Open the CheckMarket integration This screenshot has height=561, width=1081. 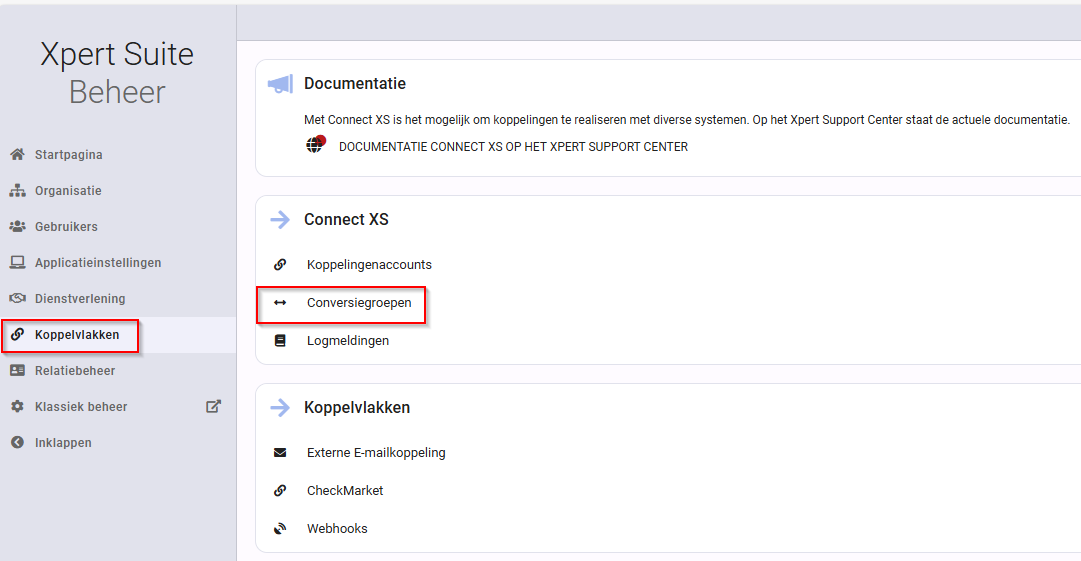click(345, 491)
